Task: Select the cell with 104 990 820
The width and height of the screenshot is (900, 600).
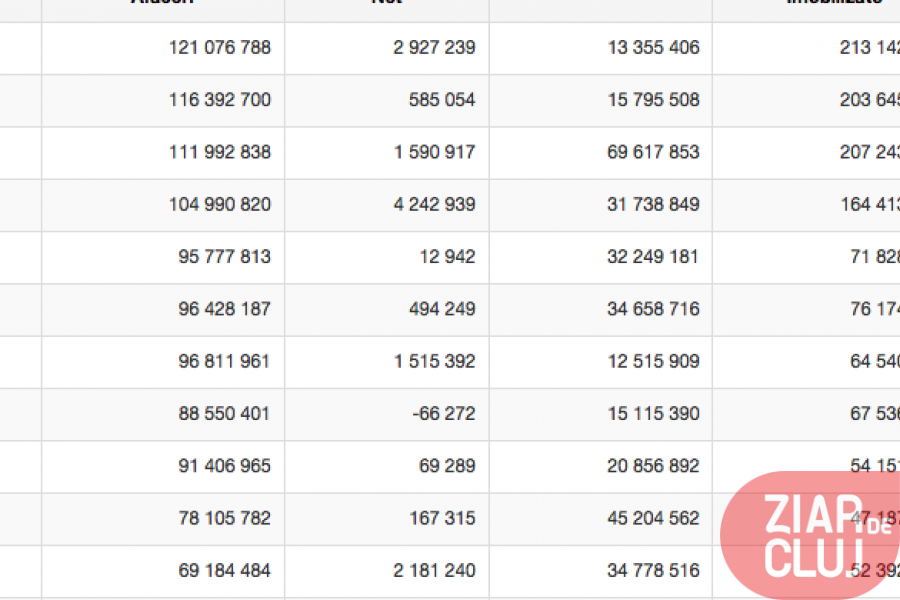Action: pyautogui.click(x=163, y=205)
